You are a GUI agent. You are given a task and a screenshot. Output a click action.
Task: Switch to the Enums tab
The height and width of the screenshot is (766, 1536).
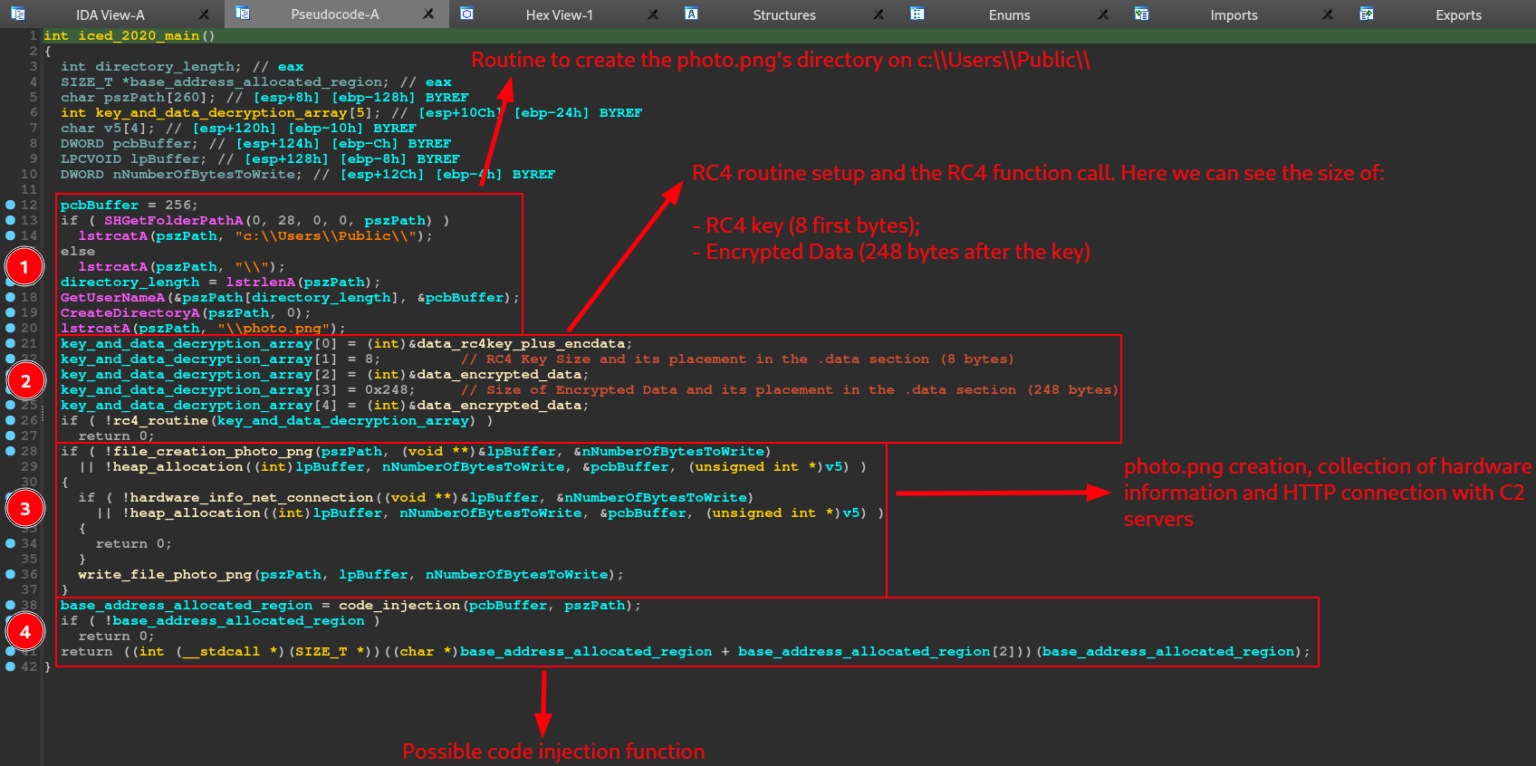(1009, 14)
